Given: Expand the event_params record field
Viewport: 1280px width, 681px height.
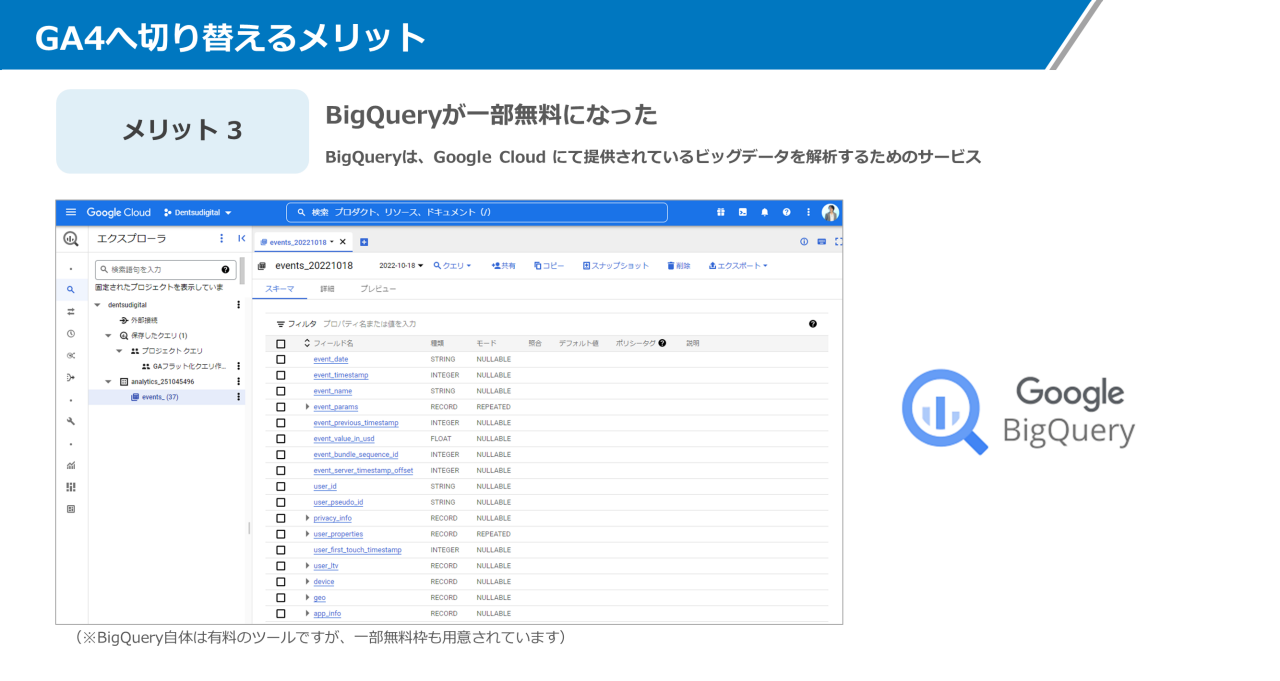Looking at the screenshot, I should tap(307, 406).
